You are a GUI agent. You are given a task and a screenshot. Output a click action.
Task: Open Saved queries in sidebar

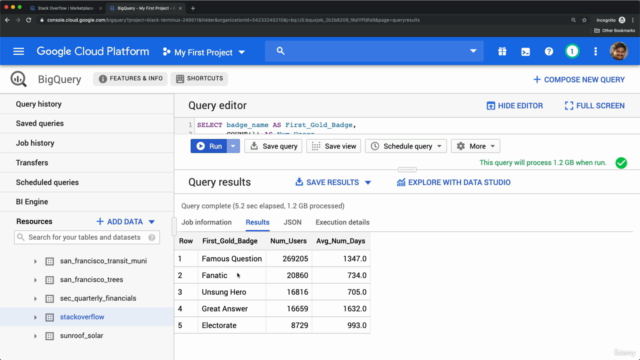(x=40, y=123)
